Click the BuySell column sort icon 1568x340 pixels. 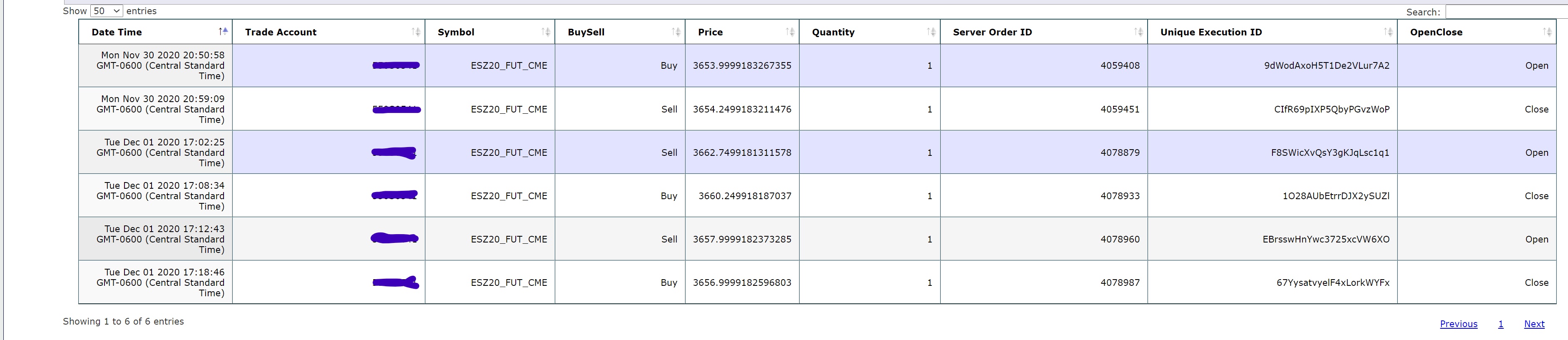click(x=676, y=32)
